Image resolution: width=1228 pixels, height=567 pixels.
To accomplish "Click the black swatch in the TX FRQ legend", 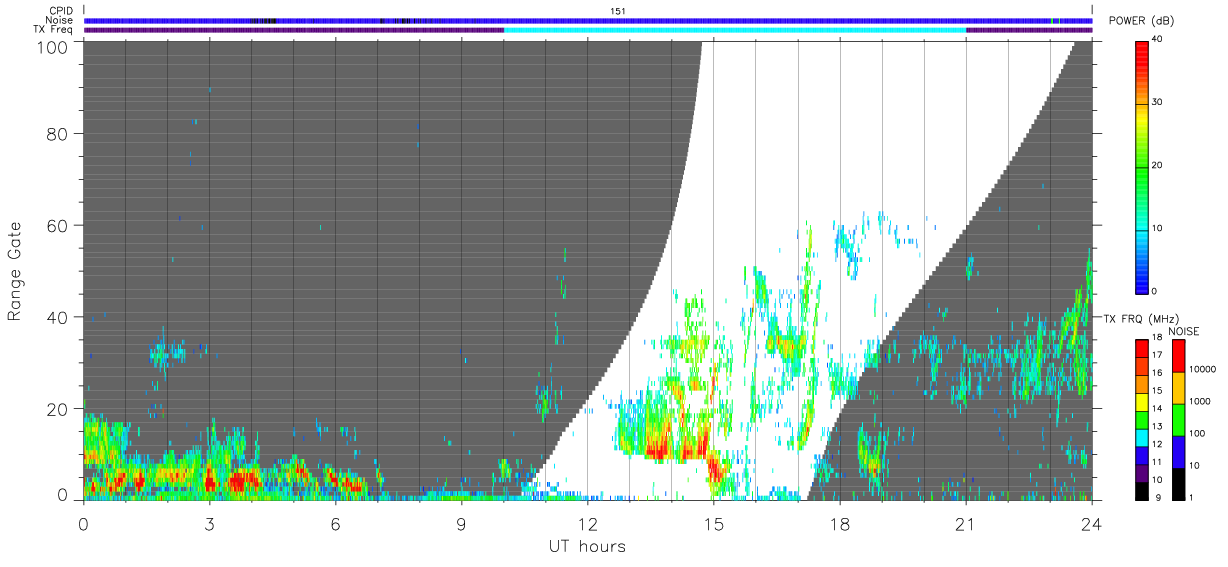I will (1143, 489).
